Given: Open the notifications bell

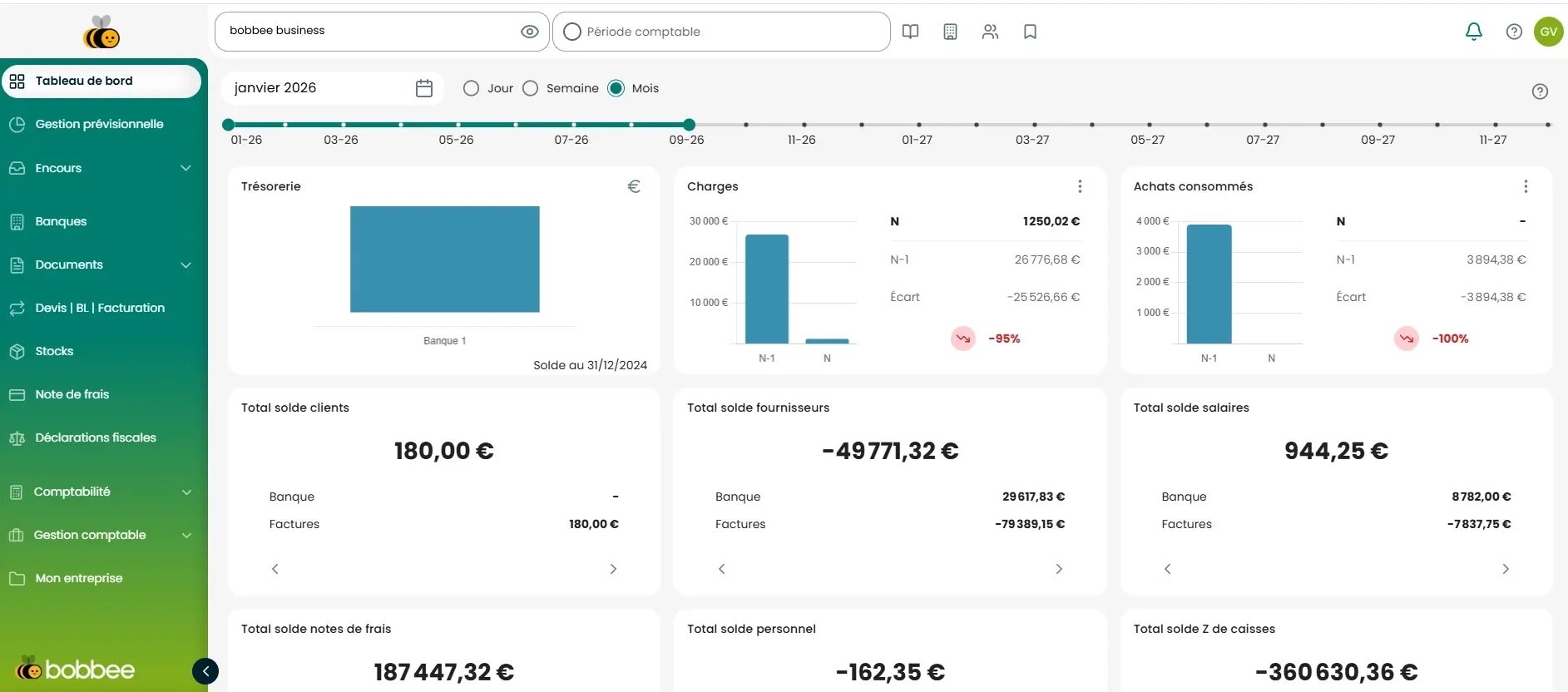Looking at the screenshot, I should [x=1473, y=32].
